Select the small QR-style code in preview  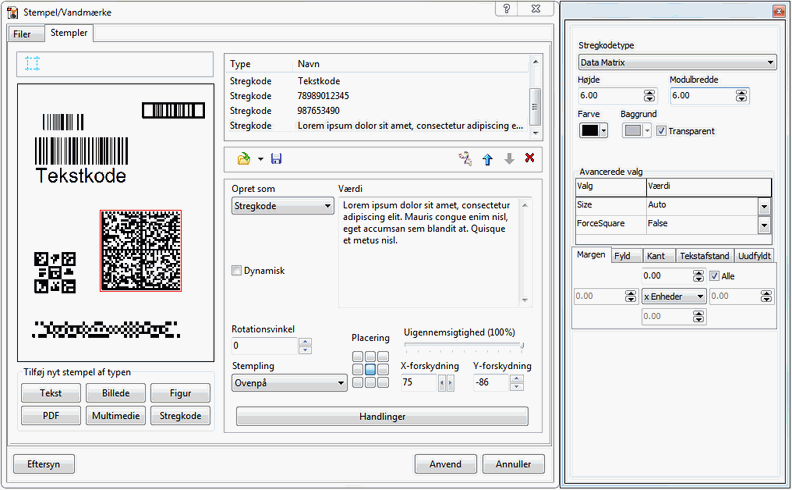coord(55,273)
